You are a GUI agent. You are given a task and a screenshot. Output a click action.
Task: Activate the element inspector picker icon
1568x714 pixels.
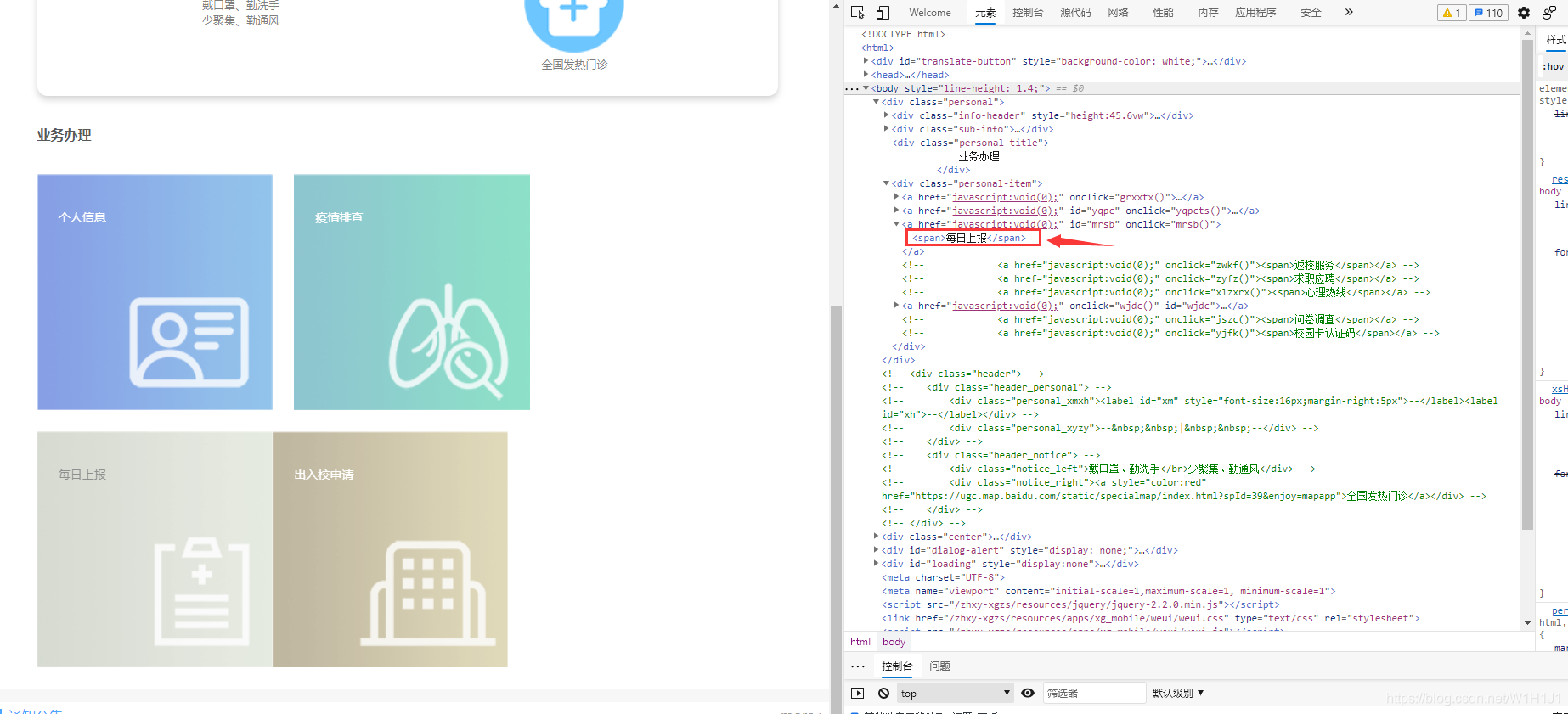[858, 13]
